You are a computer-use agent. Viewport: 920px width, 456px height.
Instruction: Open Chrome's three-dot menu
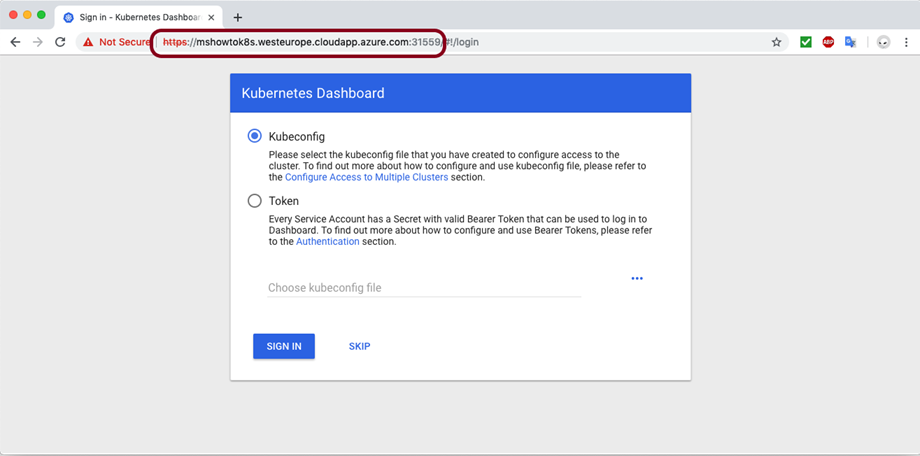(x=906, y=43)
